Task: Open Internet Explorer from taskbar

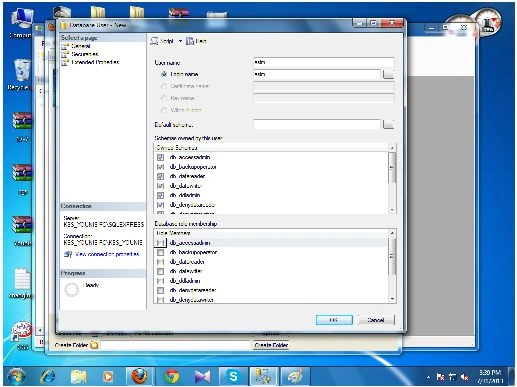Action: pos(48,377)
